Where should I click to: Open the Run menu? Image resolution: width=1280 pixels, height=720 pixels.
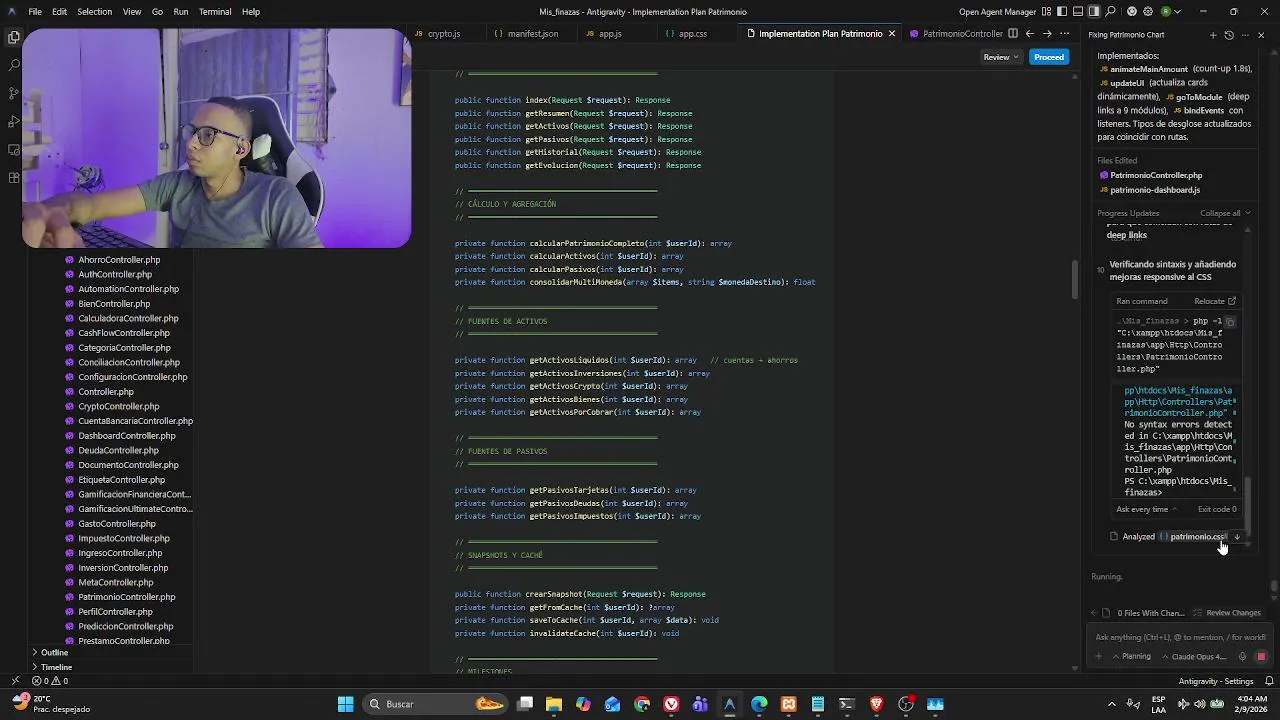click(x=180, y=12)
